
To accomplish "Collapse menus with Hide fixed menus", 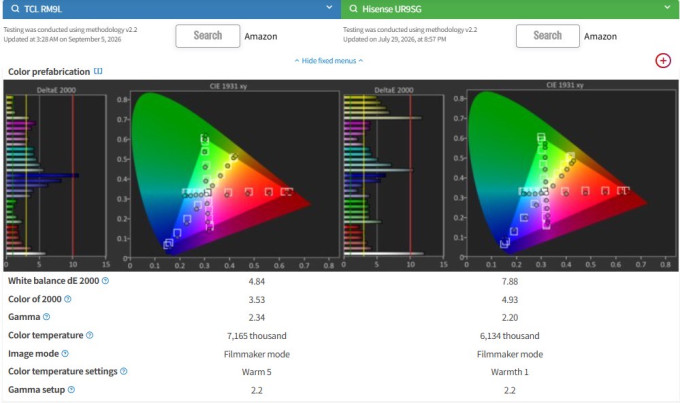I will point(329,61).
